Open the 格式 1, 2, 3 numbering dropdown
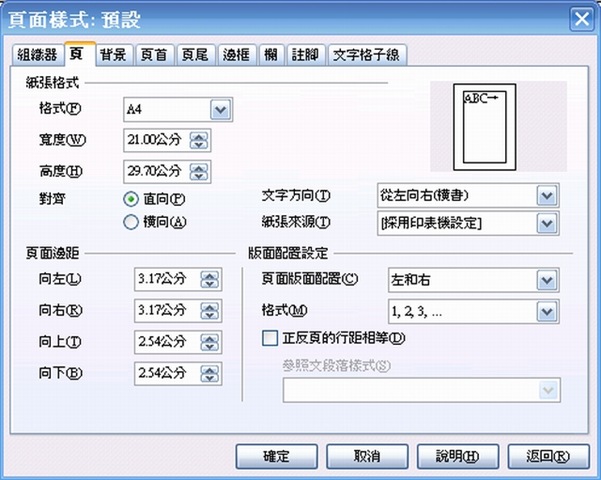 (547, 312)
